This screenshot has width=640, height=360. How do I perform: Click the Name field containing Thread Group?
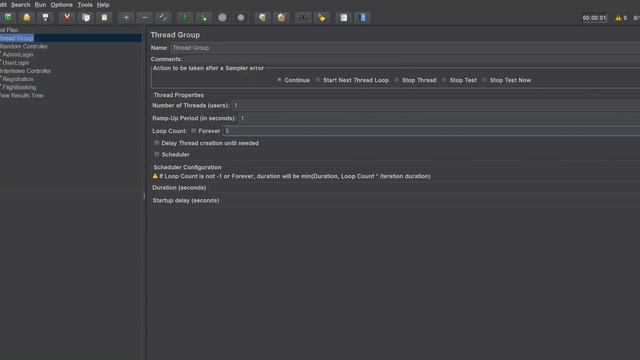405,48
